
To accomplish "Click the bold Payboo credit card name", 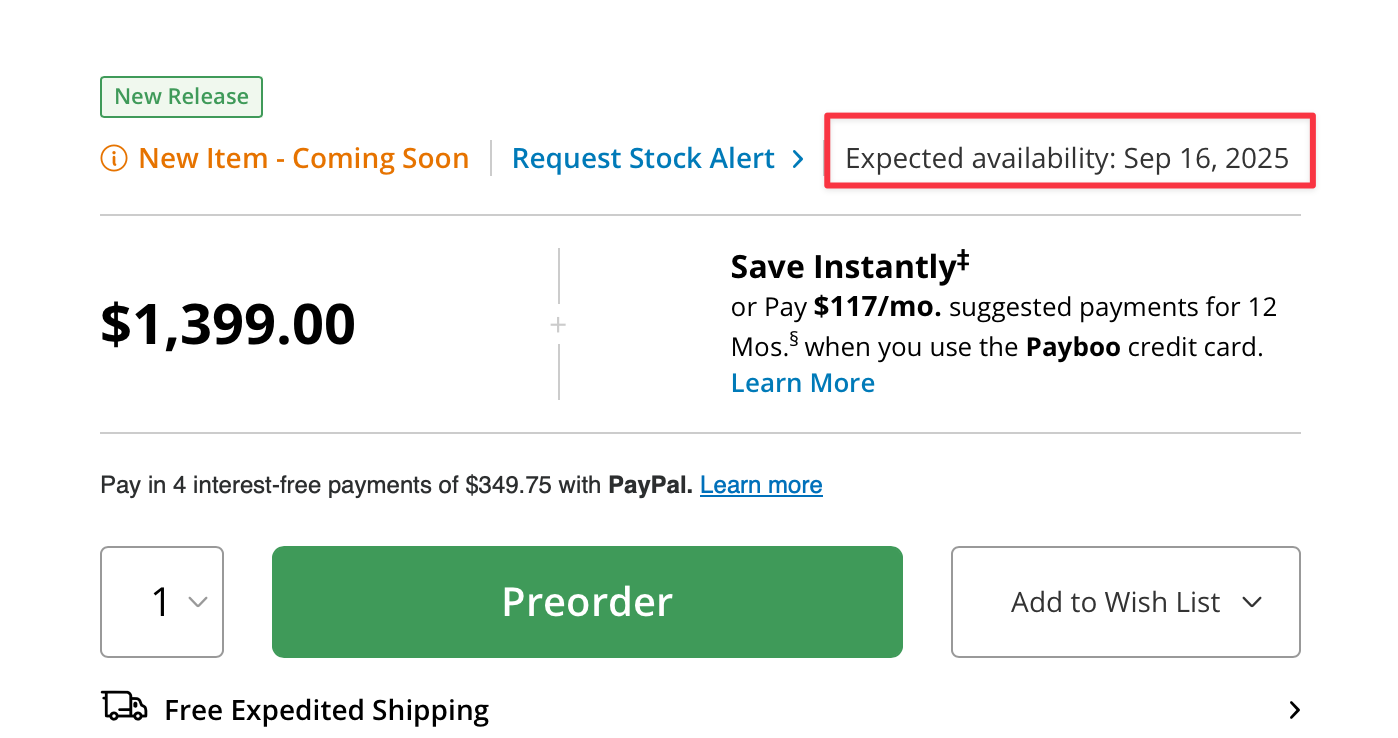I will (1067, 348).
